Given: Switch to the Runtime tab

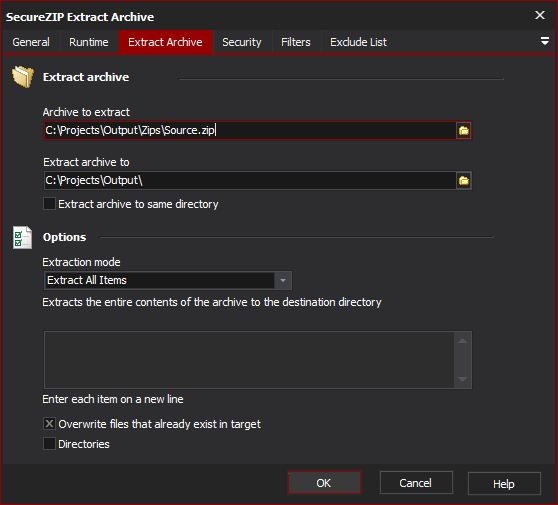Looking at the screenshot, I should tap(89, 42).
